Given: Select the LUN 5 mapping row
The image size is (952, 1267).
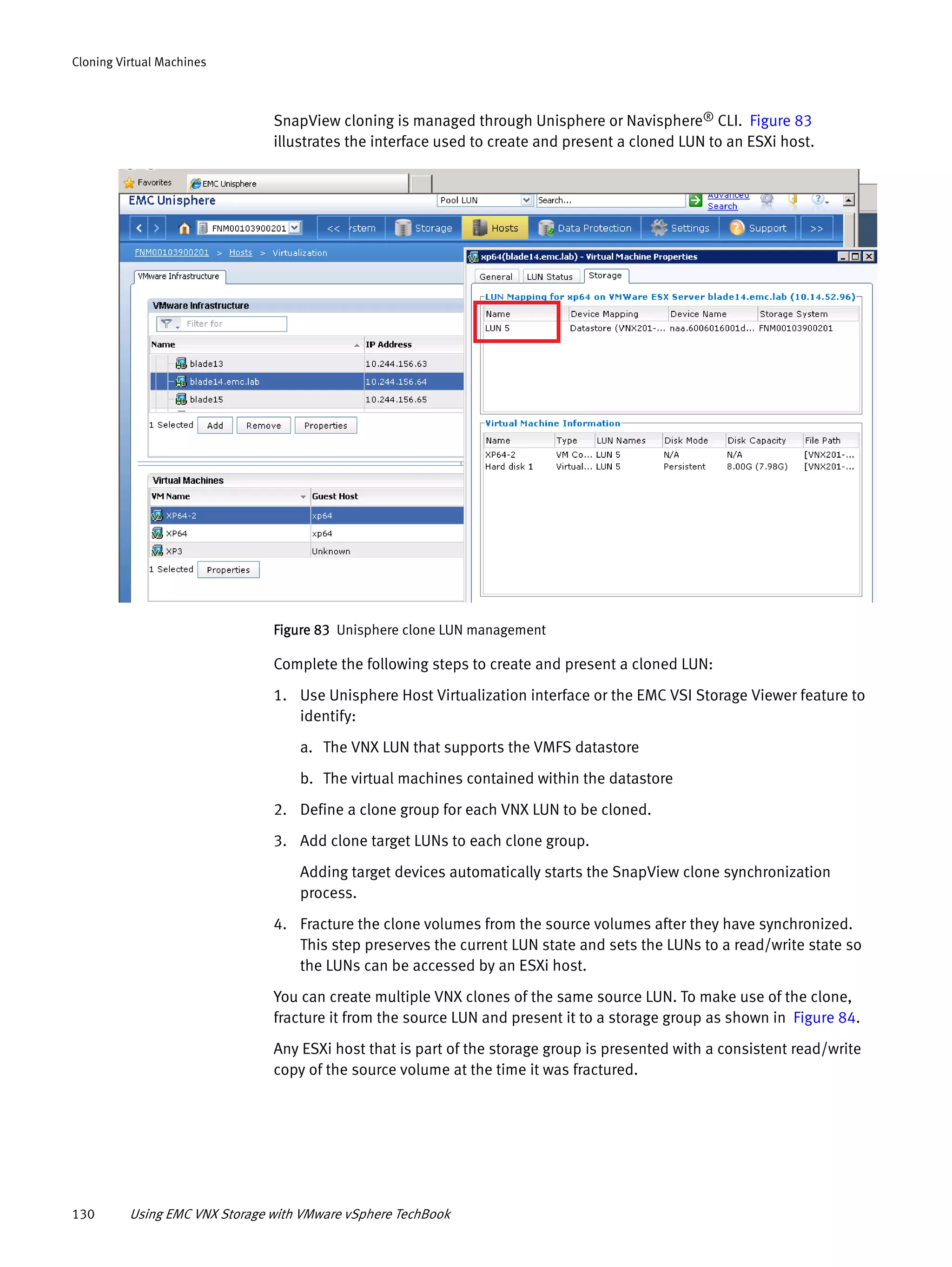Looking at the screenshot, I should tap(670, 328).
